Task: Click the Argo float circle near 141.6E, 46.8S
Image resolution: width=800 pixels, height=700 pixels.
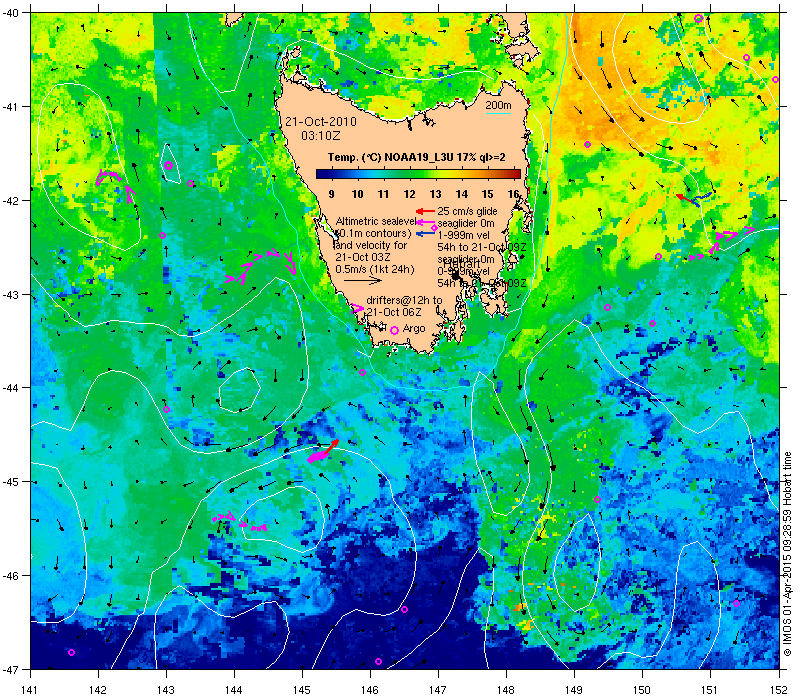Action: pos(71,653)
